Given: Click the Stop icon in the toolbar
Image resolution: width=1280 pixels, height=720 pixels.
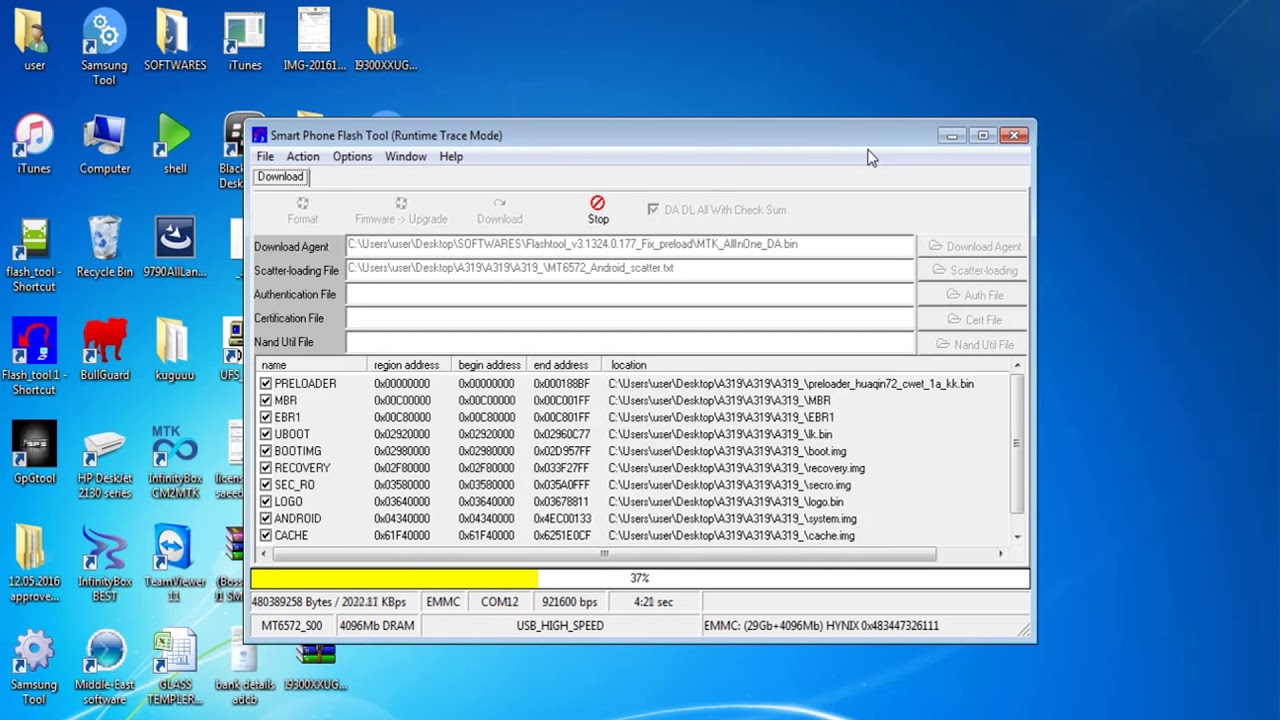Looking at the screenshot, I should 597,203.
